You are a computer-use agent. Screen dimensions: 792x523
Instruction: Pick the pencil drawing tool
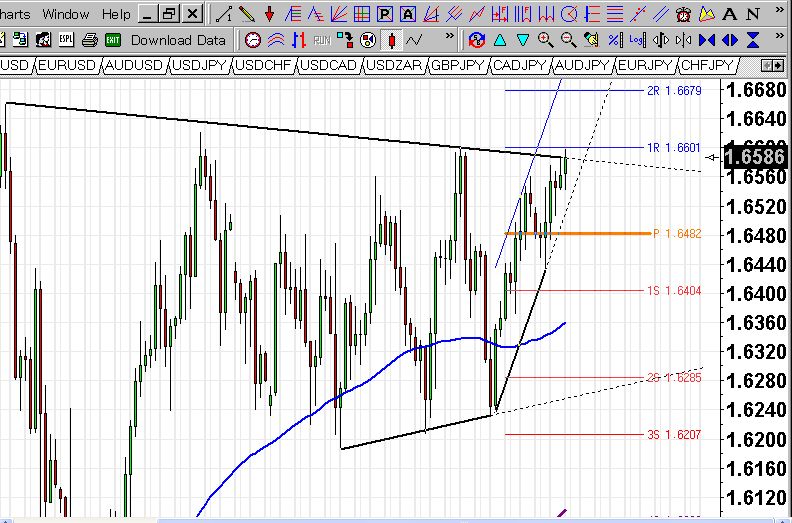click(x=246, y=14)
